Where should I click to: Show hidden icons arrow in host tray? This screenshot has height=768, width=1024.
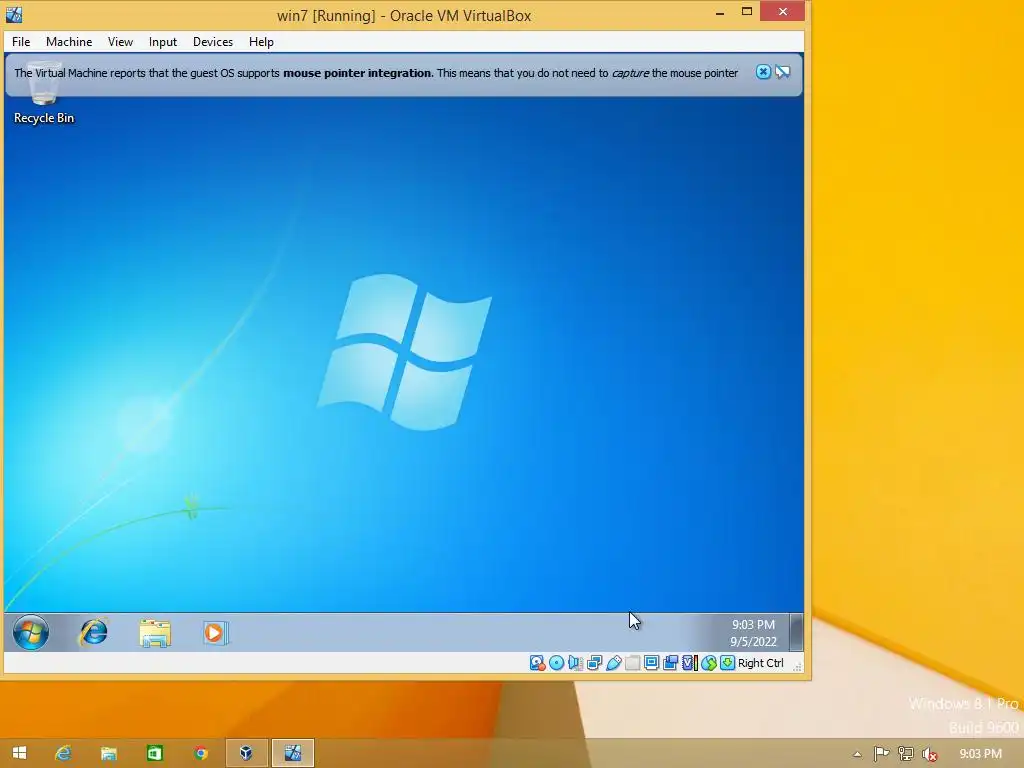[857, 754]
